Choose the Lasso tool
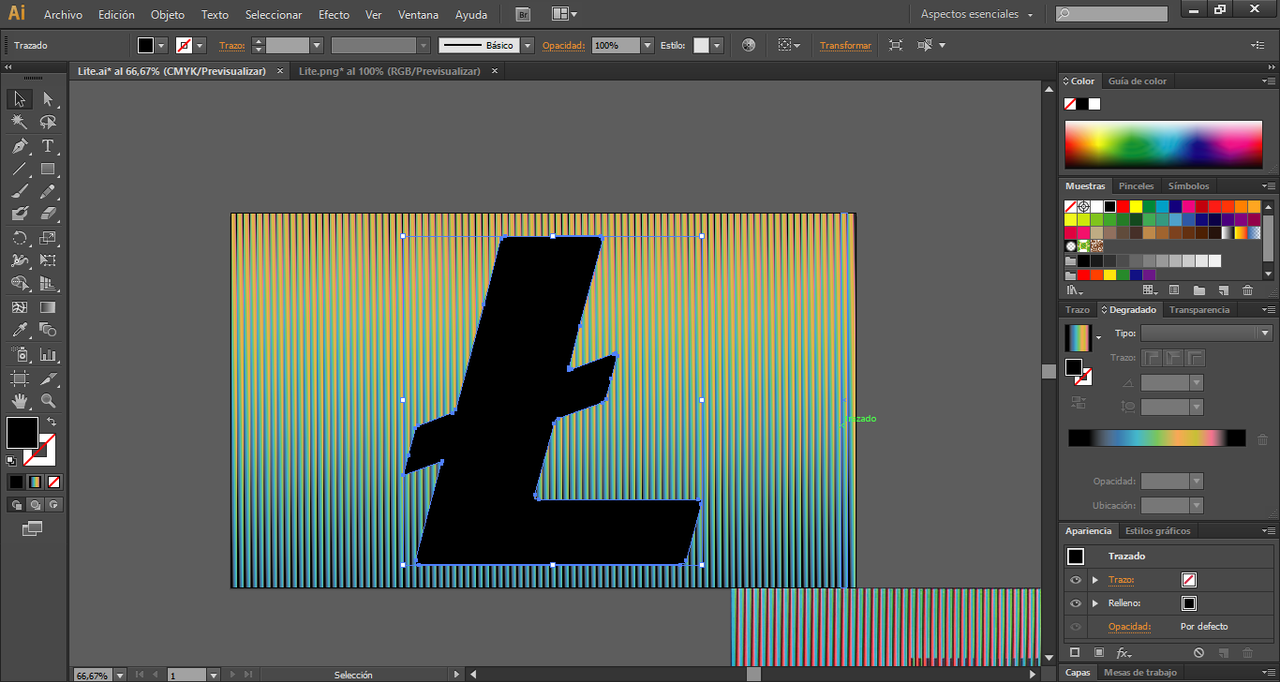This screenshot has width=1280, height=682. [48, 122]
